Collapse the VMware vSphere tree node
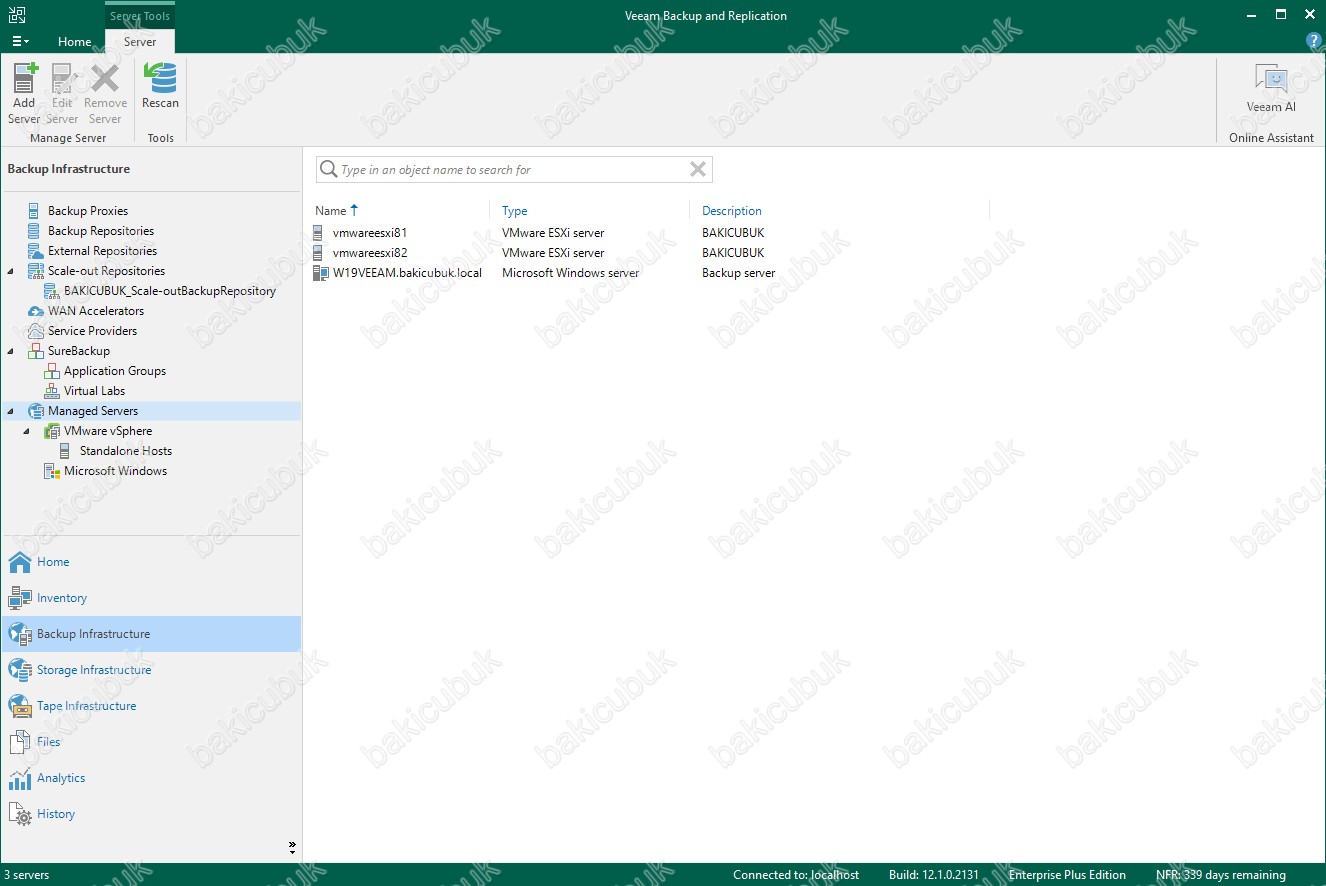This screenshot has width=1326, height=886. coord(27,431)
